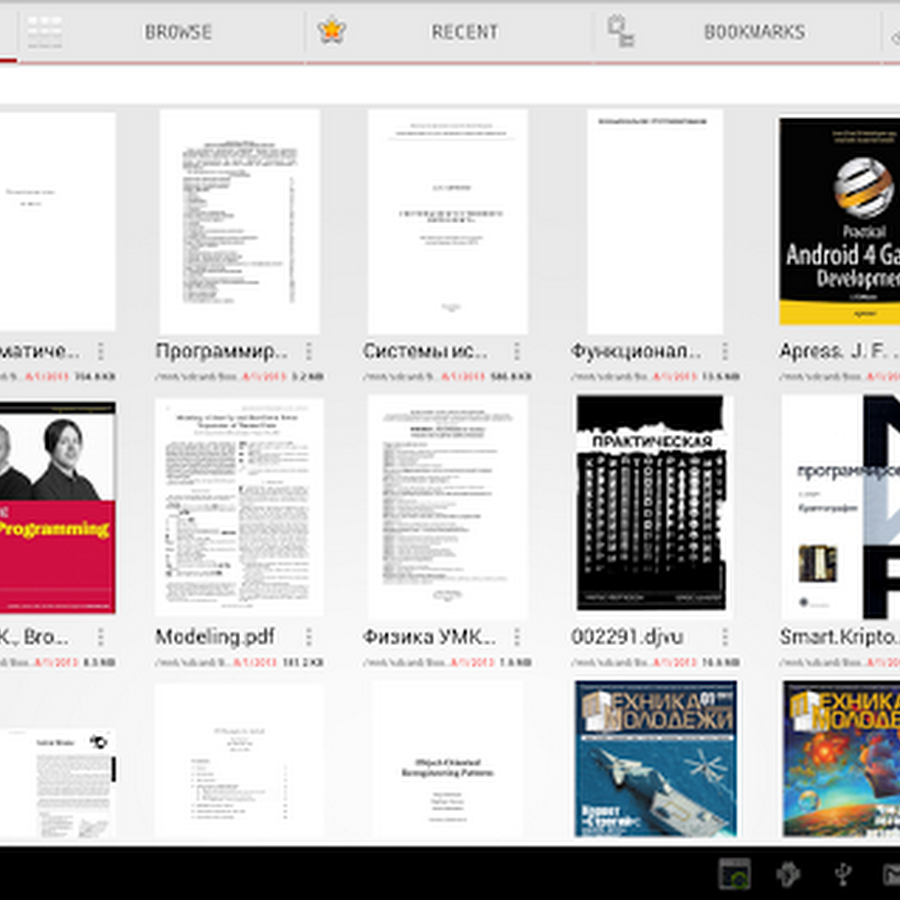Screen dimensions: 900x900
Task: Open the blue Техника Молодежи cover with ship
Action: (655, 759)
